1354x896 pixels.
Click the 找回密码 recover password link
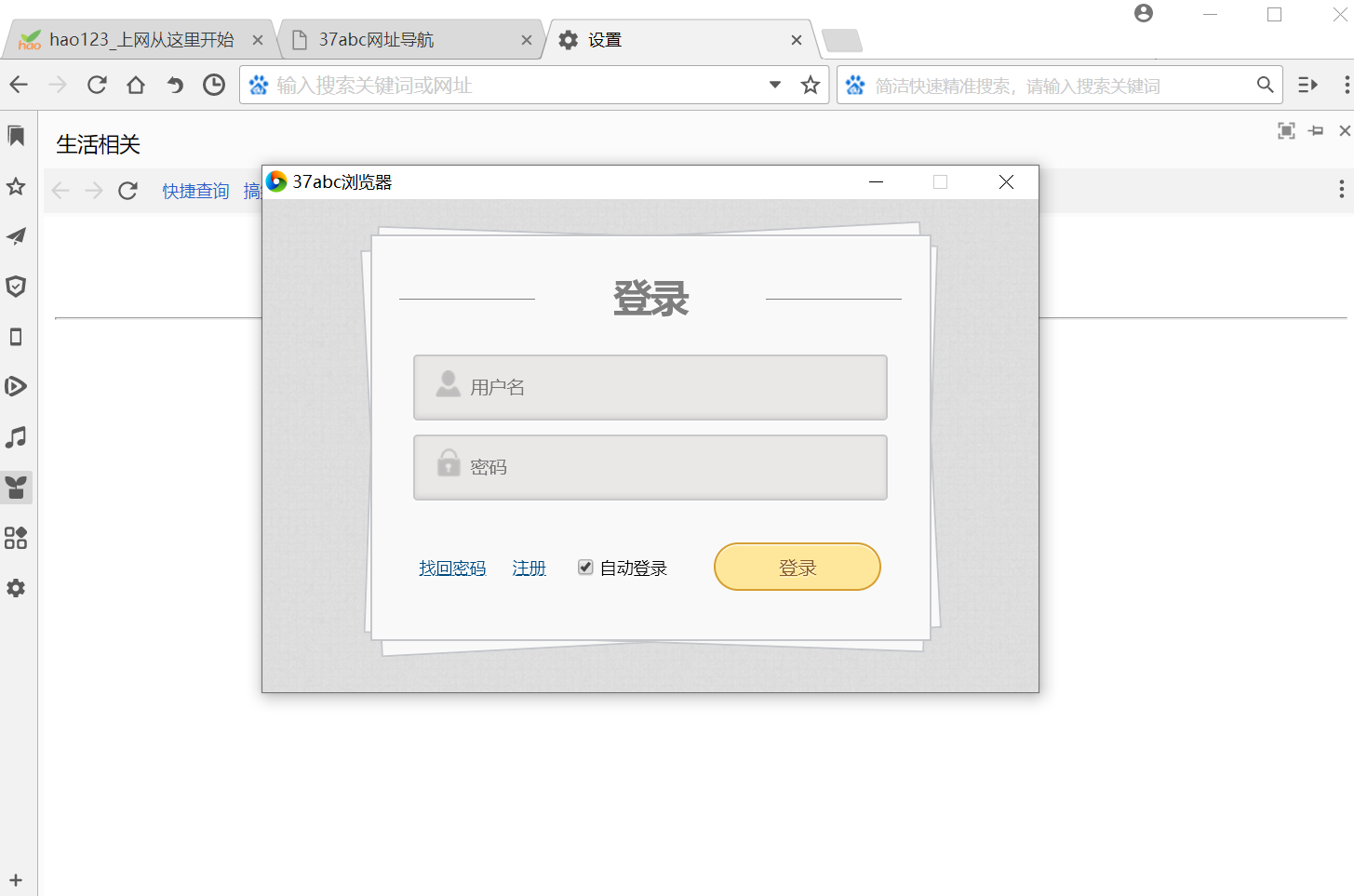pyautogui.click(x=451, y=568)
